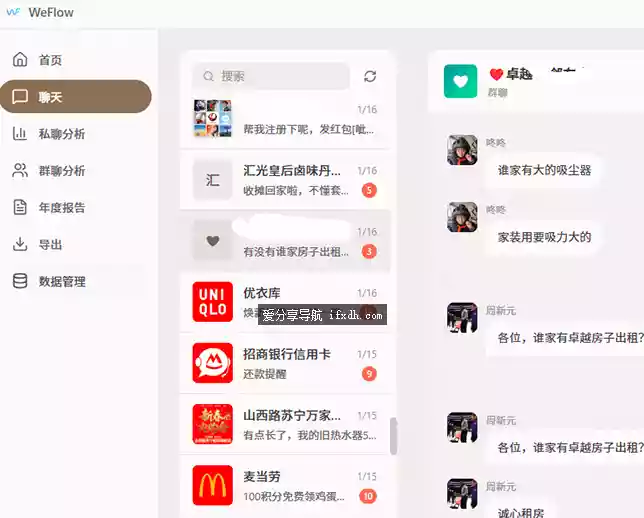This screenshot has height=518, width=644.
Task: Click the database icon beside 数据管理
Action: point(20,281)
